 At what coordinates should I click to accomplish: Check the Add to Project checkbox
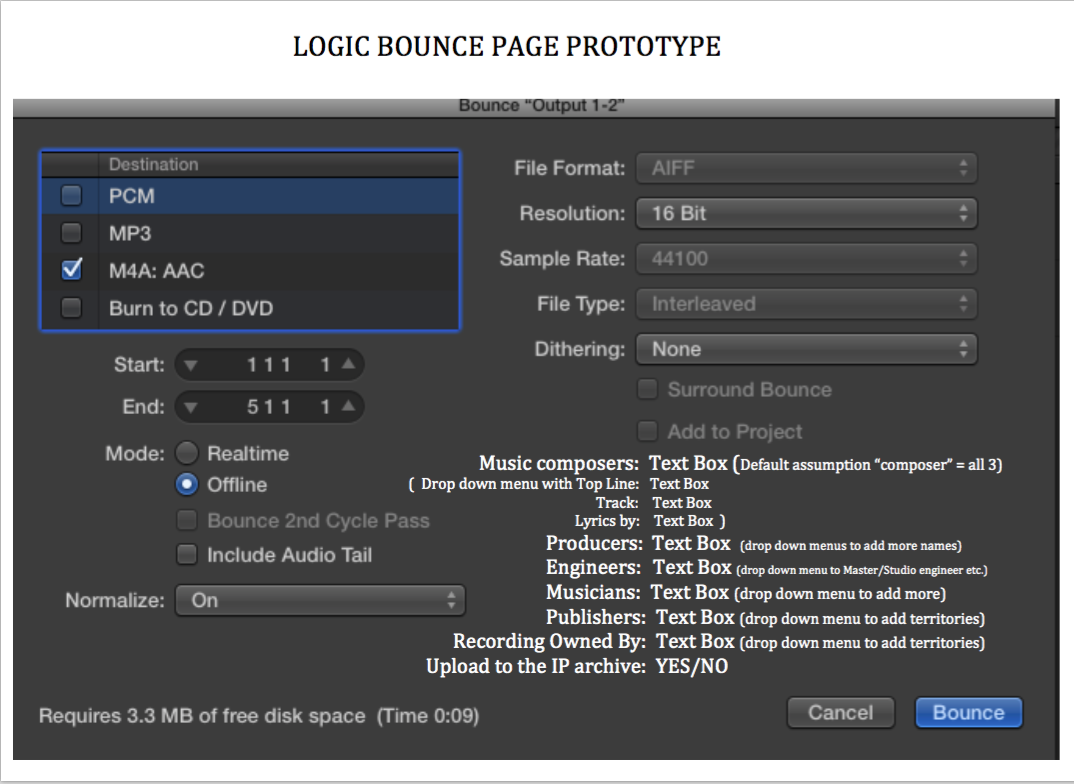(x=647, y=431)
